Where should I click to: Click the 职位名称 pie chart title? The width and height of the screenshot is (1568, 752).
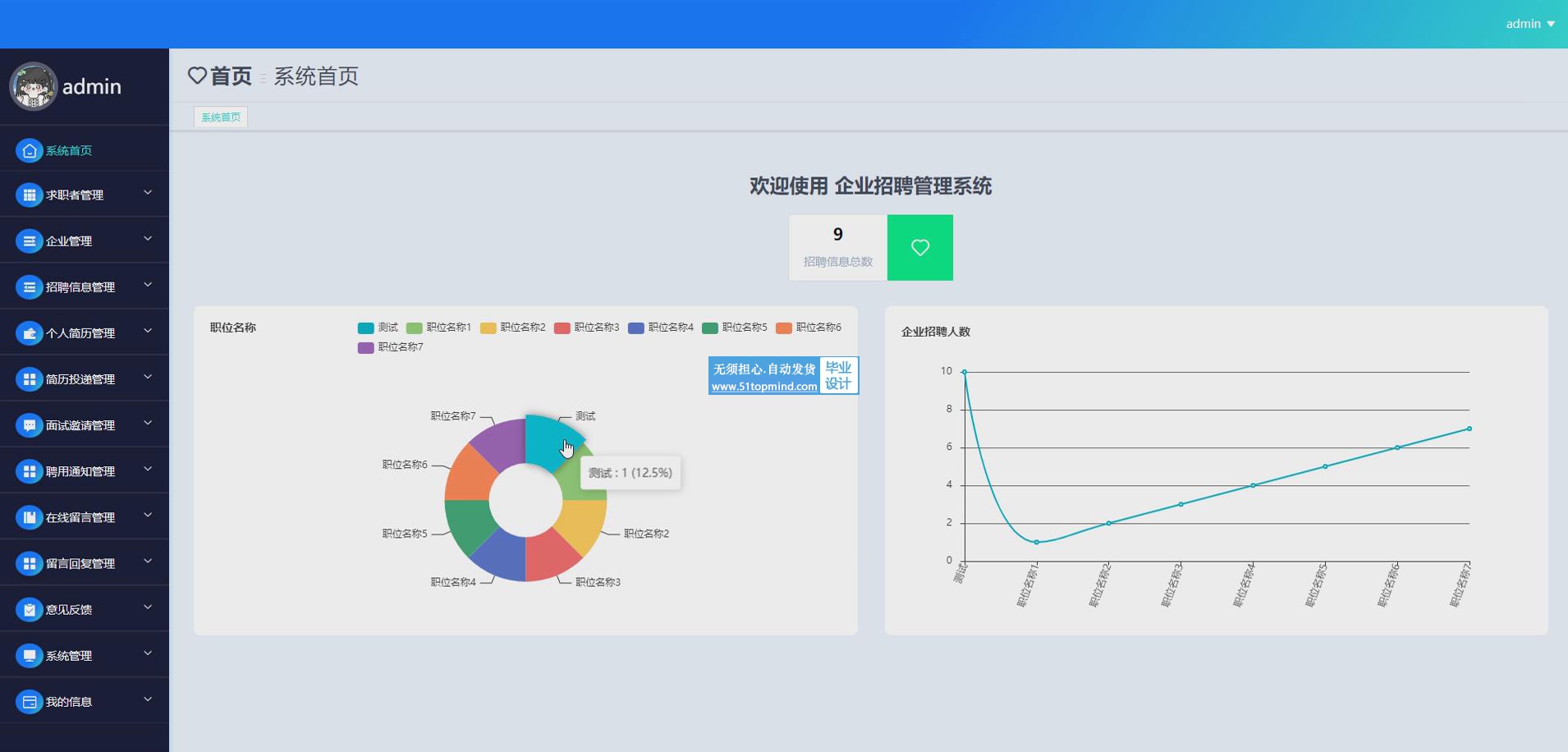[233, 328]
